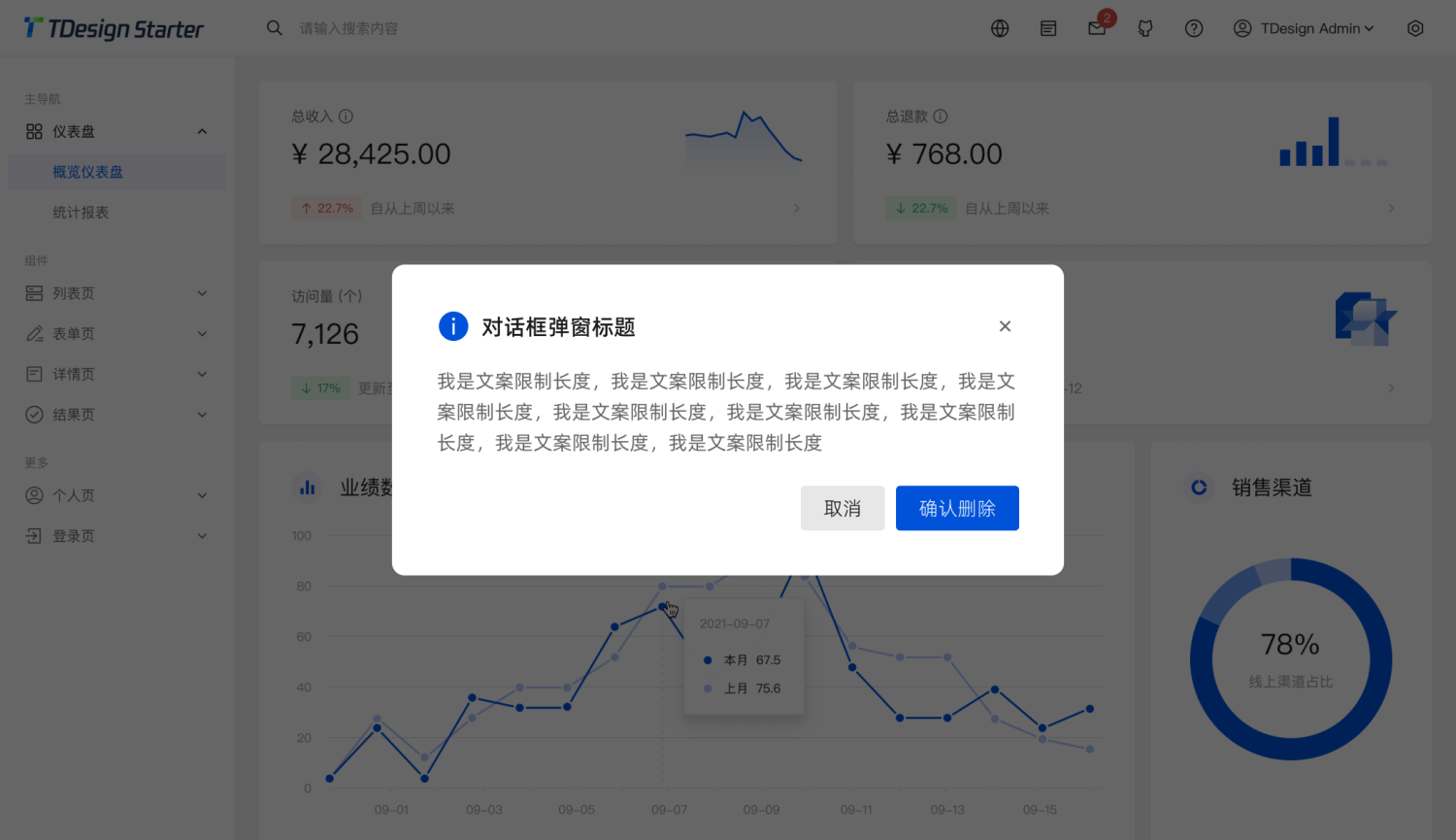Collapse the 仪表盘 menu section
1456x840 pixels.
(202, 131)
